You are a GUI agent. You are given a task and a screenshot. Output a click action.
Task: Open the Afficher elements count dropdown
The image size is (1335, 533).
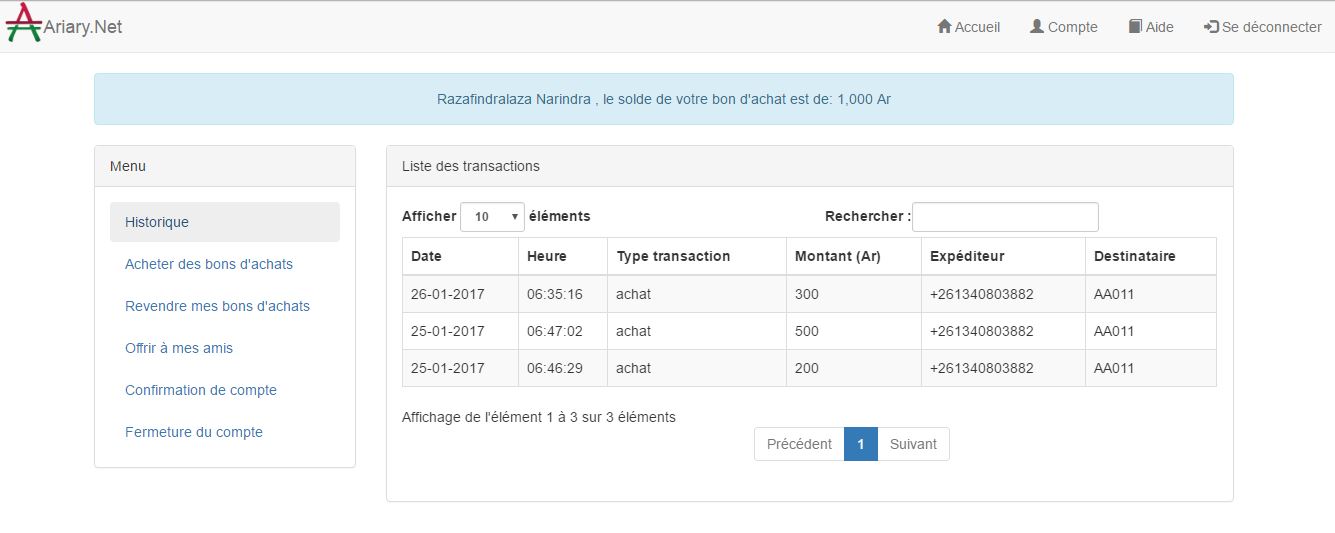492,217
